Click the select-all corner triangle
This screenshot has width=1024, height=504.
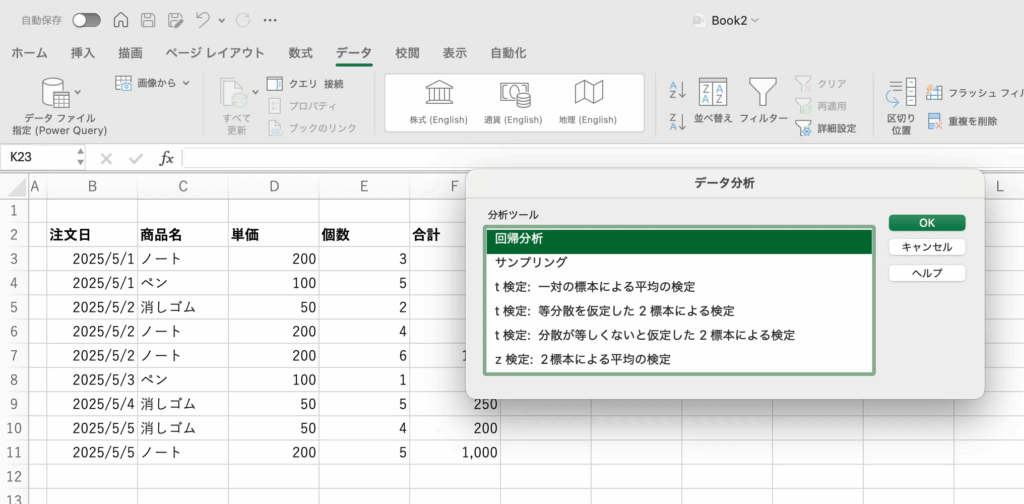pos(16,187)
